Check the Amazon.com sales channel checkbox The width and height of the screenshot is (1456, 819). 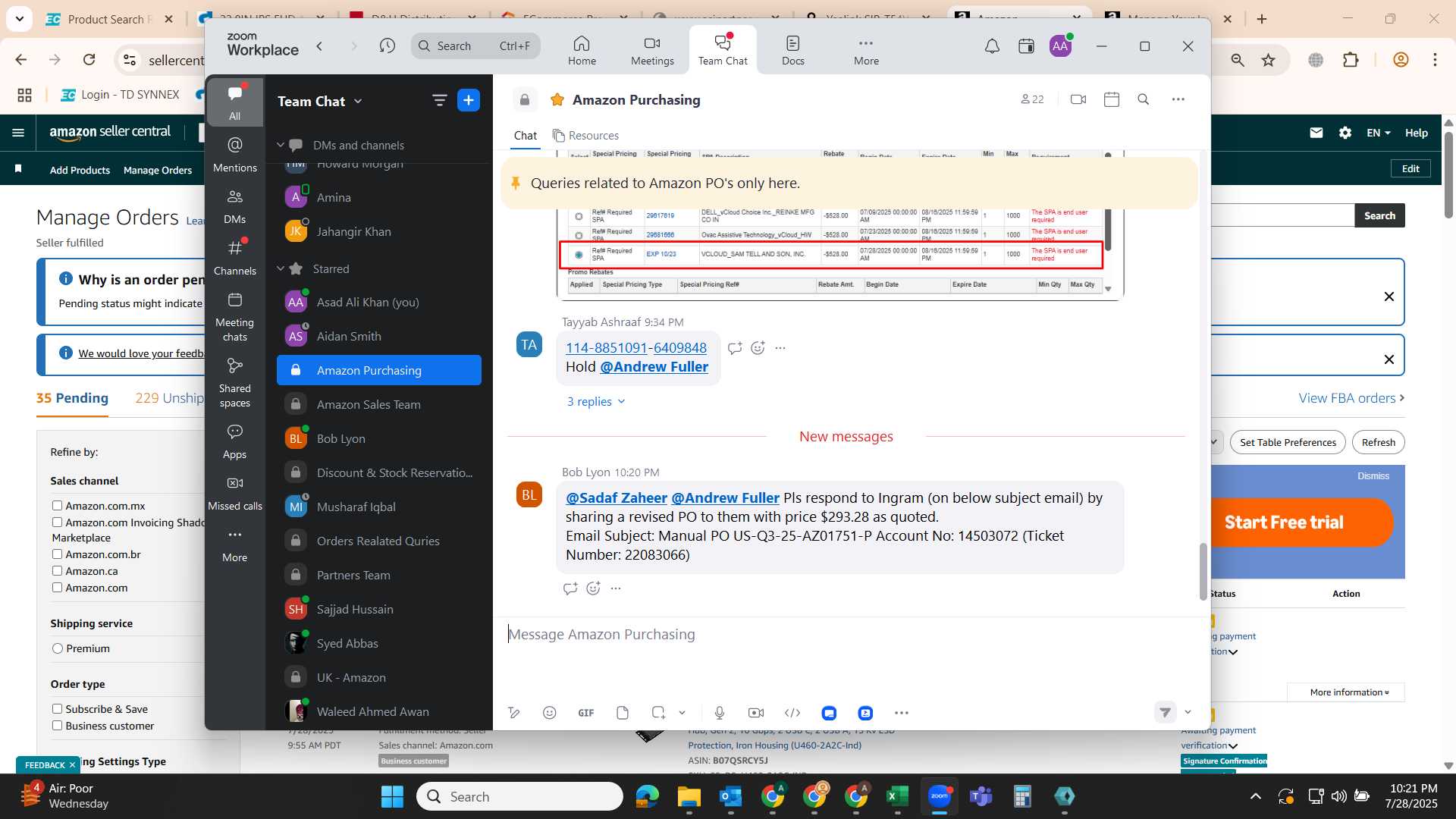point(57,588)
